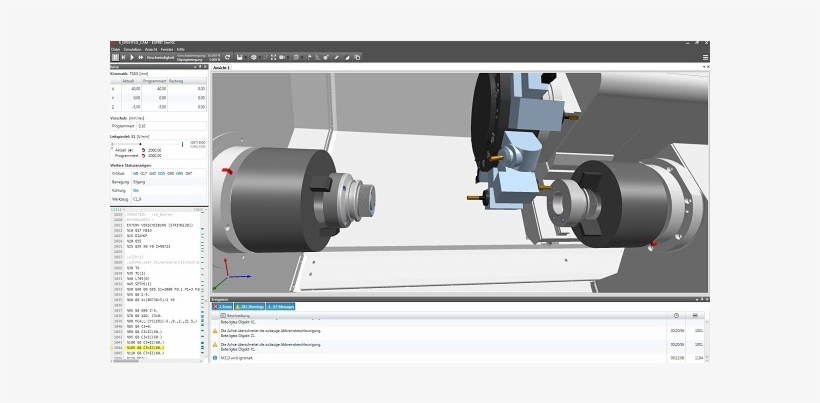
Task: Open the Simulation menu
Action: tap(131, 49)
